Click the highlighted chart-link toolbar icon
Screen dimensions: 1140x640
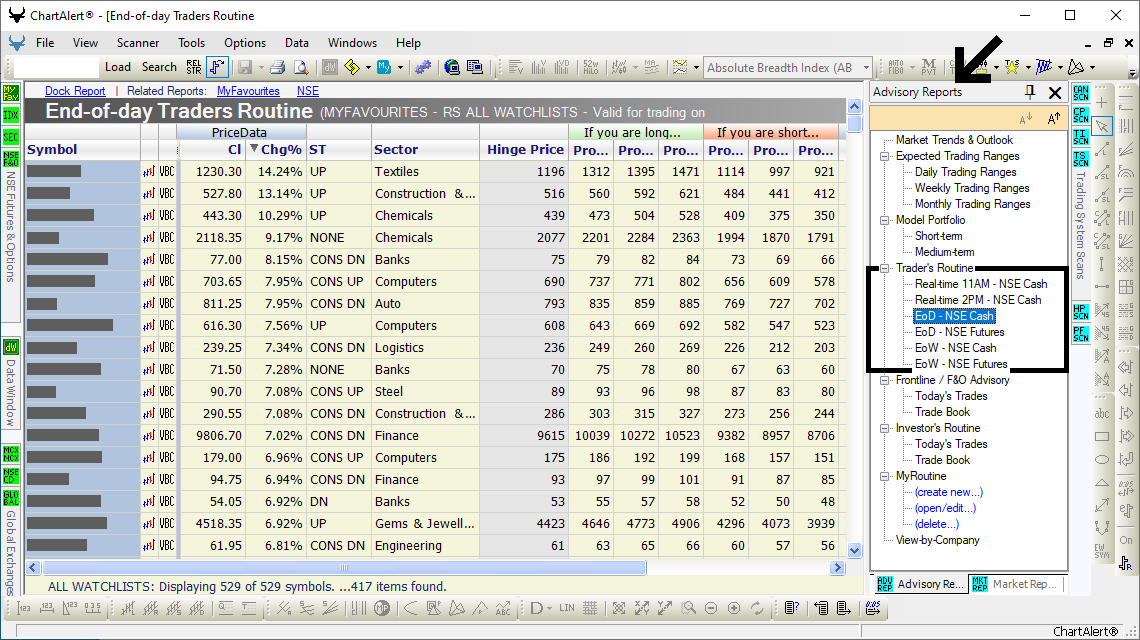click(x=217, y=68)
